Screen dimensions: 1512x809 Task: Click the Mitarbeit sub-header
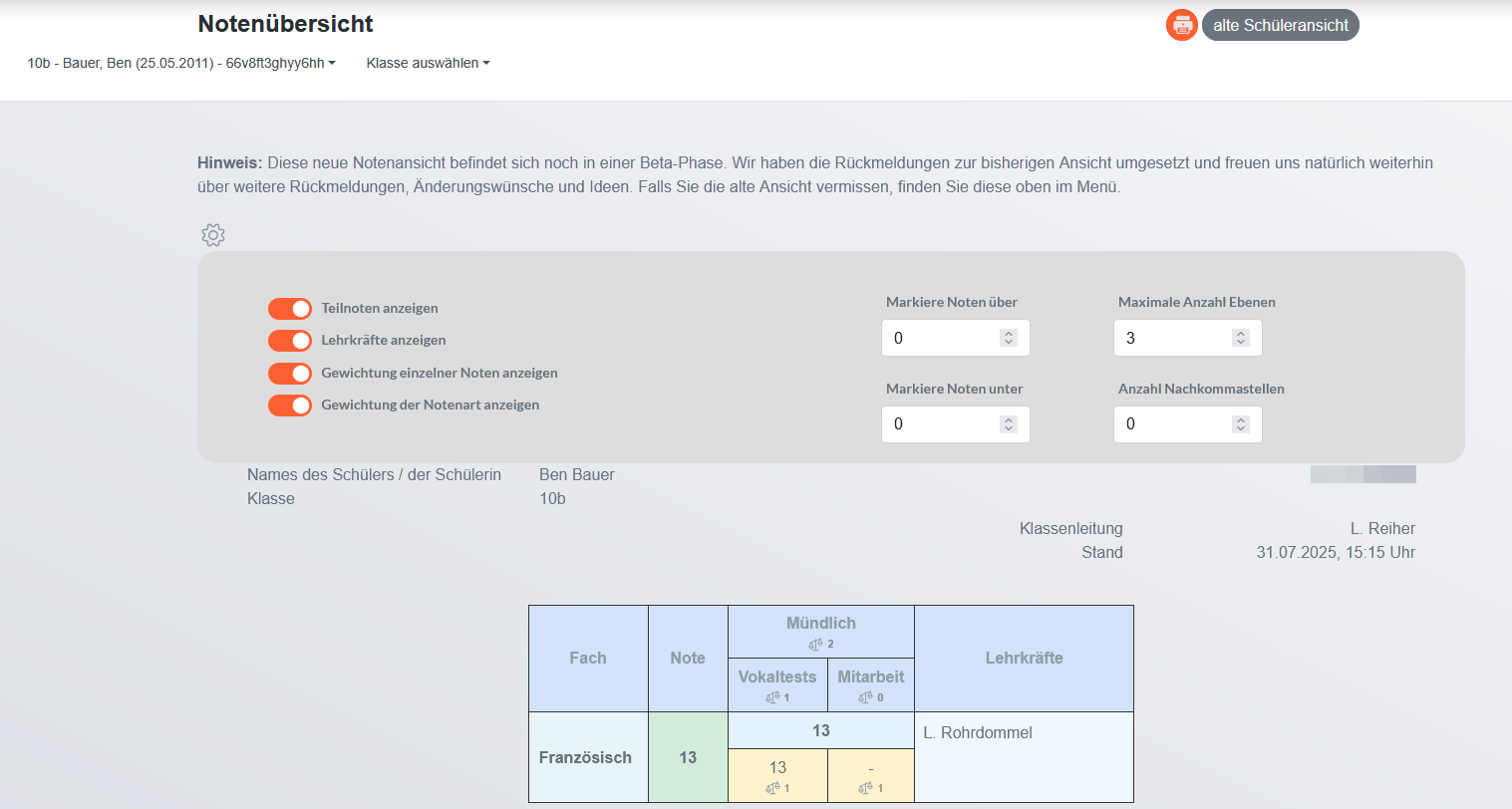pos(871,685)
